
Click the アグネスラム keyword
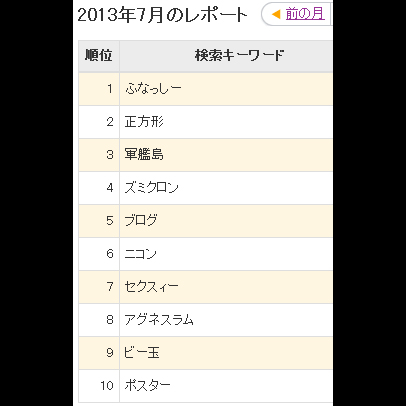click(159, 320)
